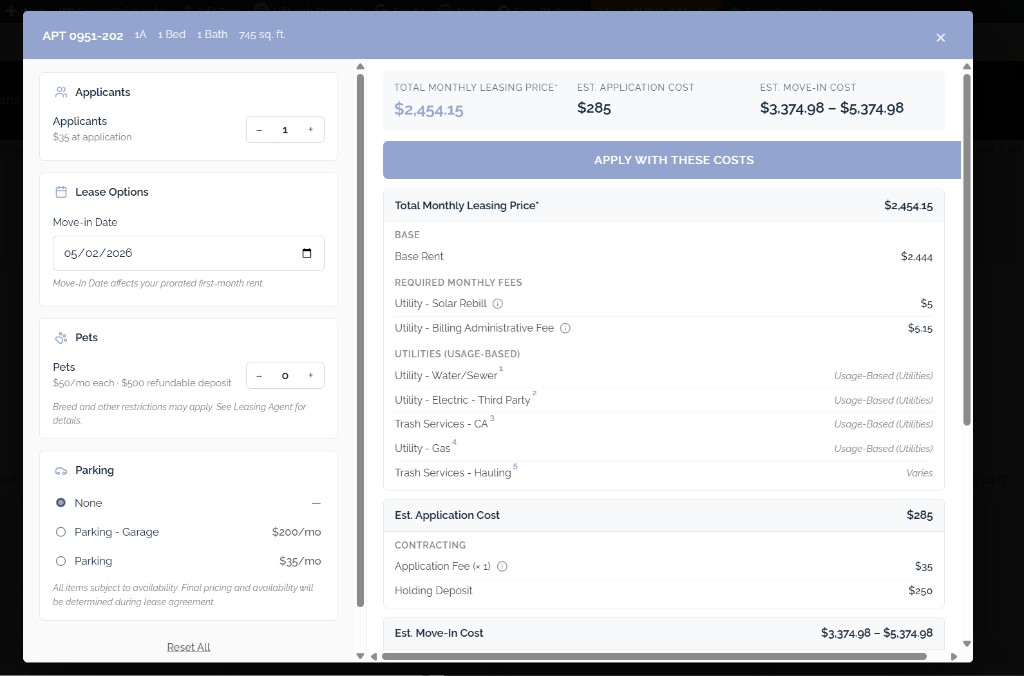Close the APT 0951-202 modal with the X icon

940,38
